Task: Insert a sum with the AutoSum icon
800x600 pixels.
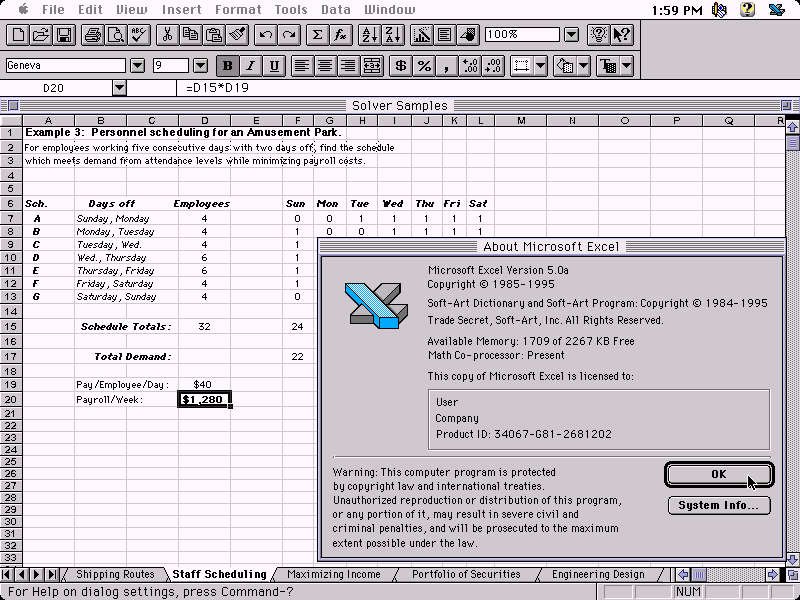Action: (317, 35)
